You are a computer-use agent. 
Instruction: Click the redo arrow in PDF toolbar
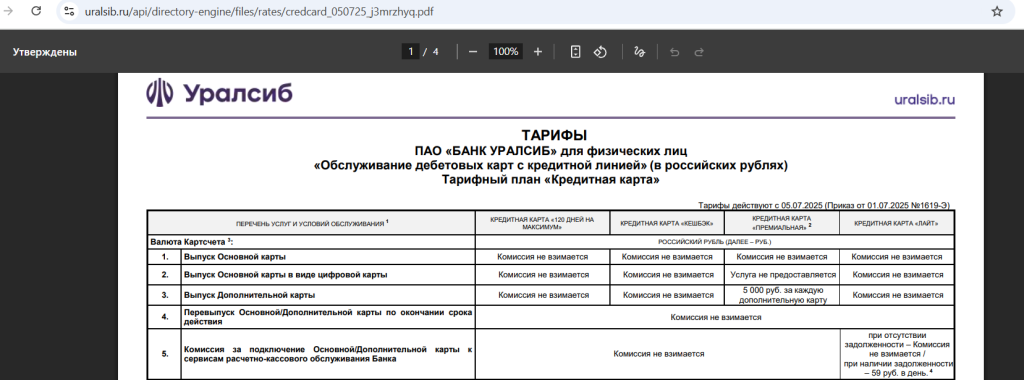click(x=699, y=52)
